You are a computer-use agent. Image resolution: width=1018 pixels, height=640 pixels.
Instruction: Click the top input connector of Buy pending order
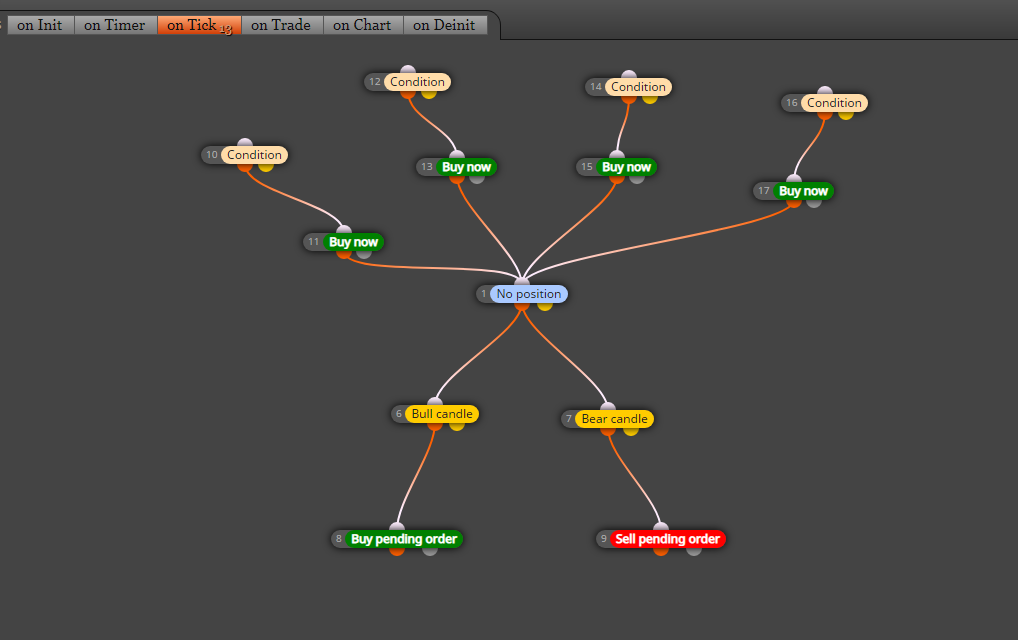pyautogui.click(x=397, y=526)
